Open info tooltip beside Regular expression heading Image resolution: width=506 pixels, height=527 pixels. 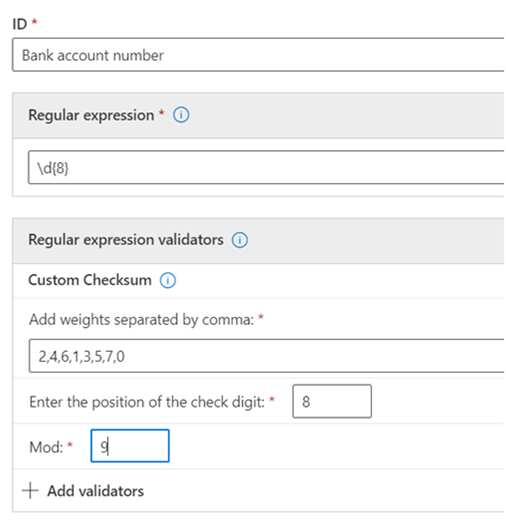point(181,115)
